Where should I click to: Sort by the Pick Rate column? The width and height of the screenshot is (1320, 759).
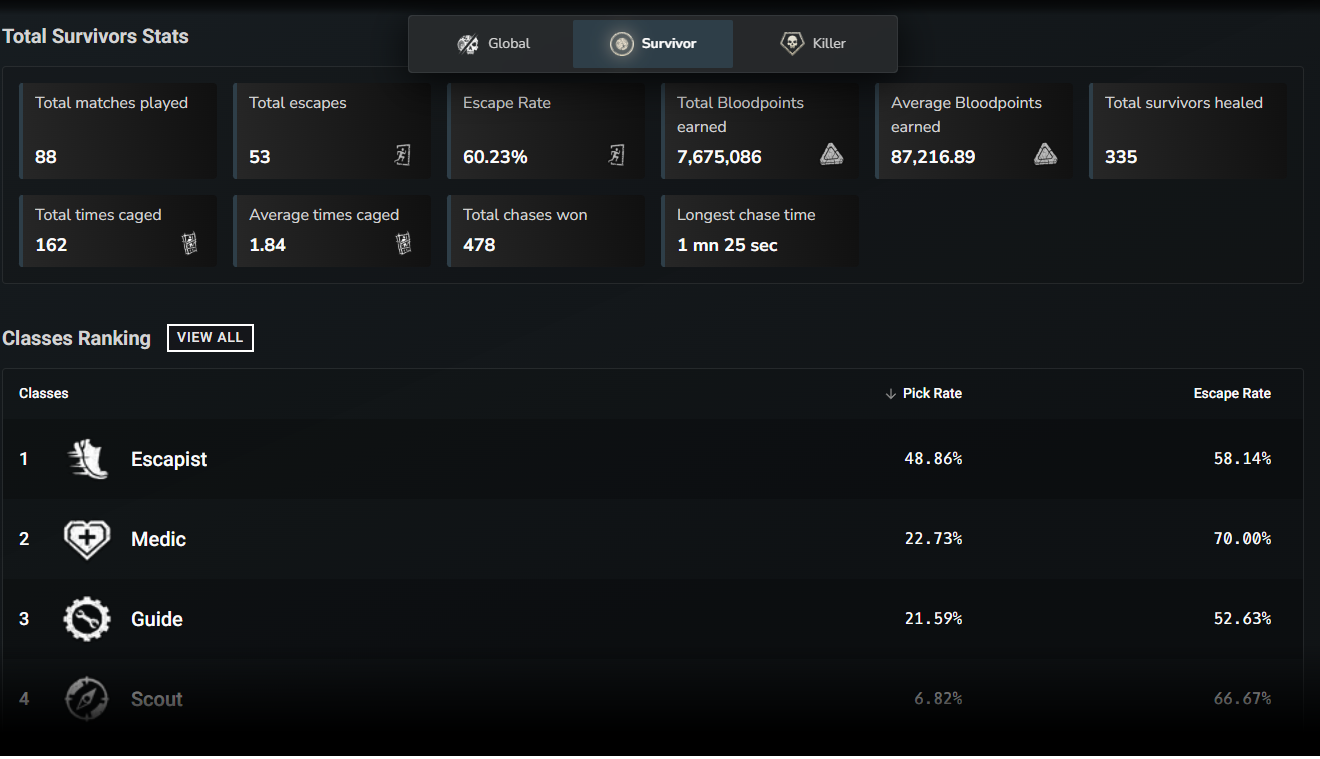pyautogui.click(x=932, y=394)
